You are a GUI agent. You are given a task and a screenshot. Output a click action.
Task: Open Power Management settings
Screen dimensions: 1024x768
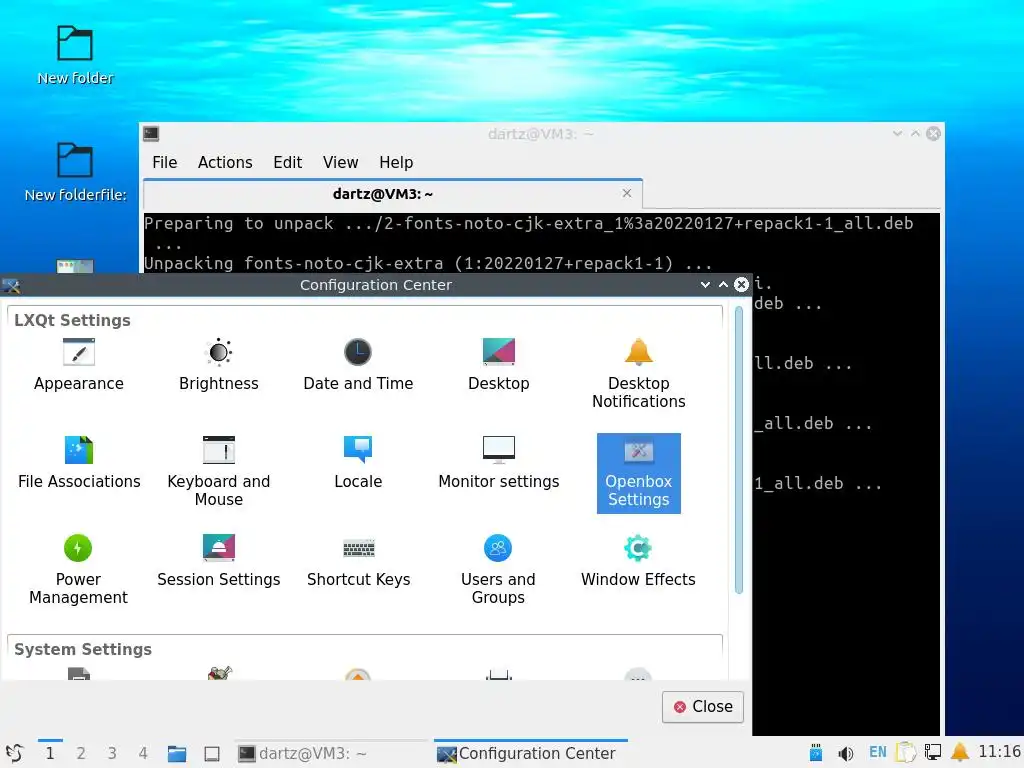point(78,569)
